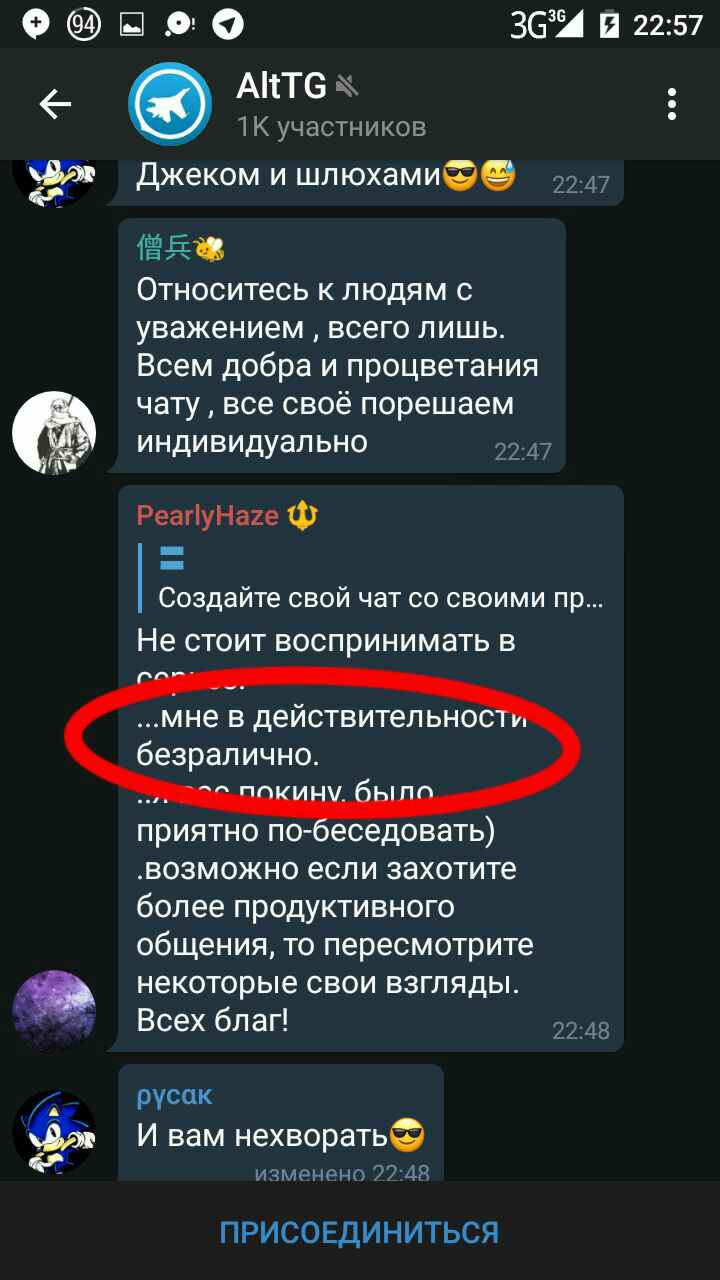Open the Sonic avatar beside русак's message
This screenshot has height=1280, width=720.
54,1132
